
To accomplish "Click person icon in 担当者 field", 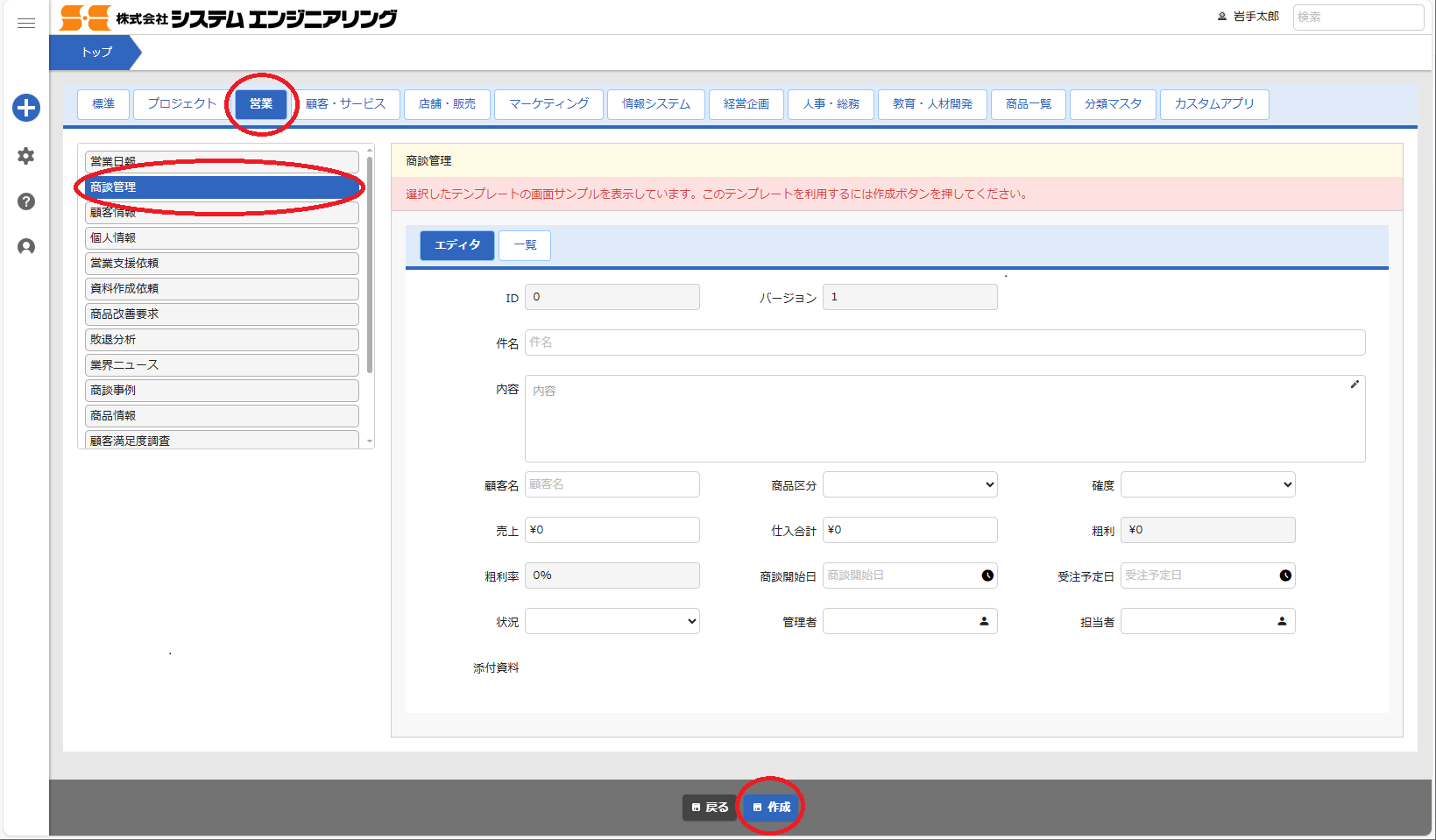I will [1282, 621].
